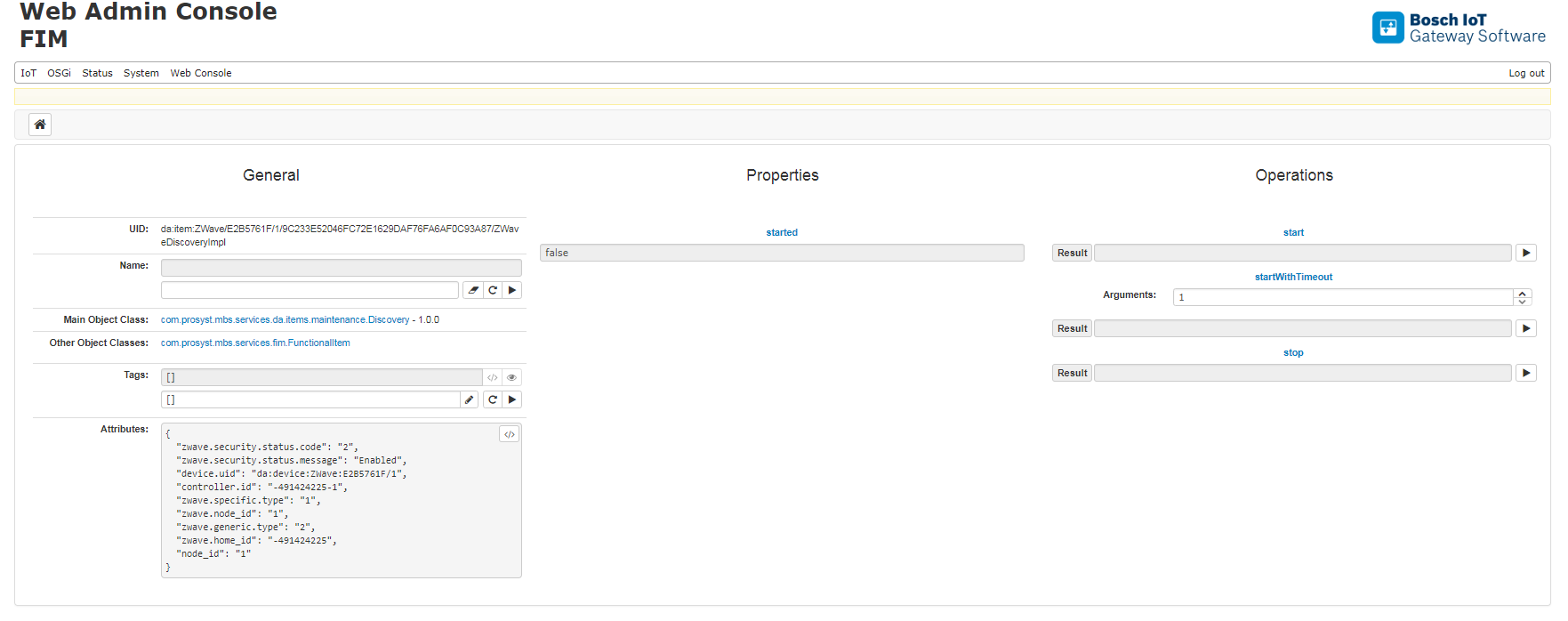Screen dimensions: 1568x621
Task: Toggle Tags visibility with eye icon
Action: 512,377
